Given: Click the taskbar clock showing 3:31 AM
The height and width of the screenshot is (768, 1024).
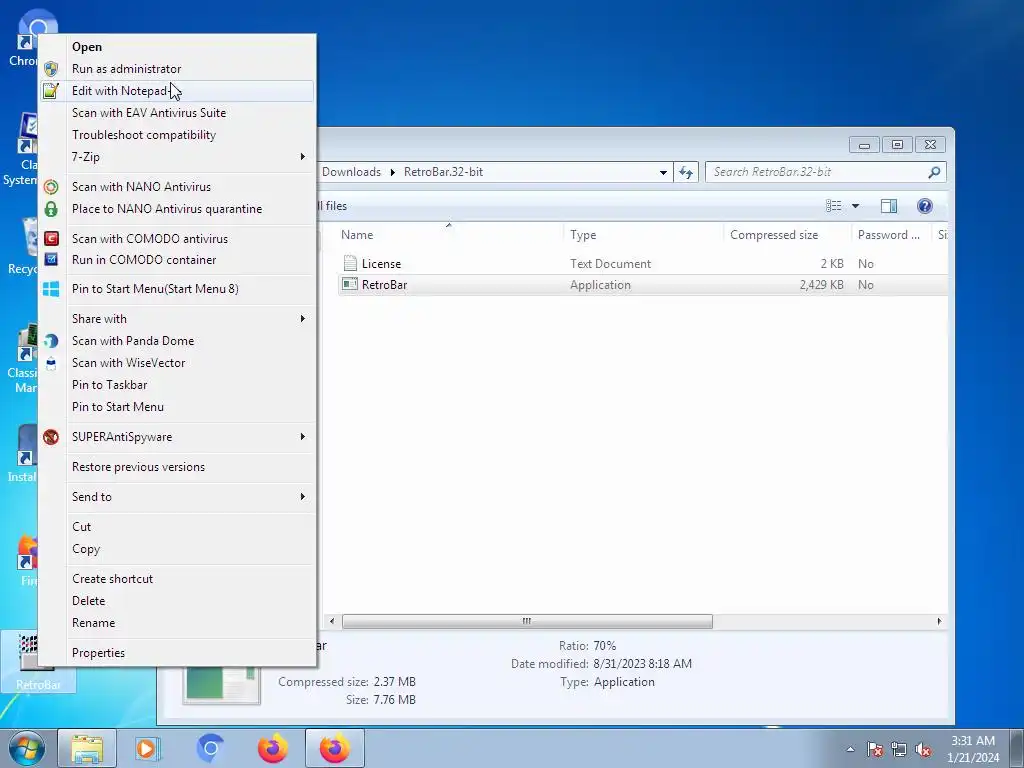Looking at the screenshot, I should (973, 749).
